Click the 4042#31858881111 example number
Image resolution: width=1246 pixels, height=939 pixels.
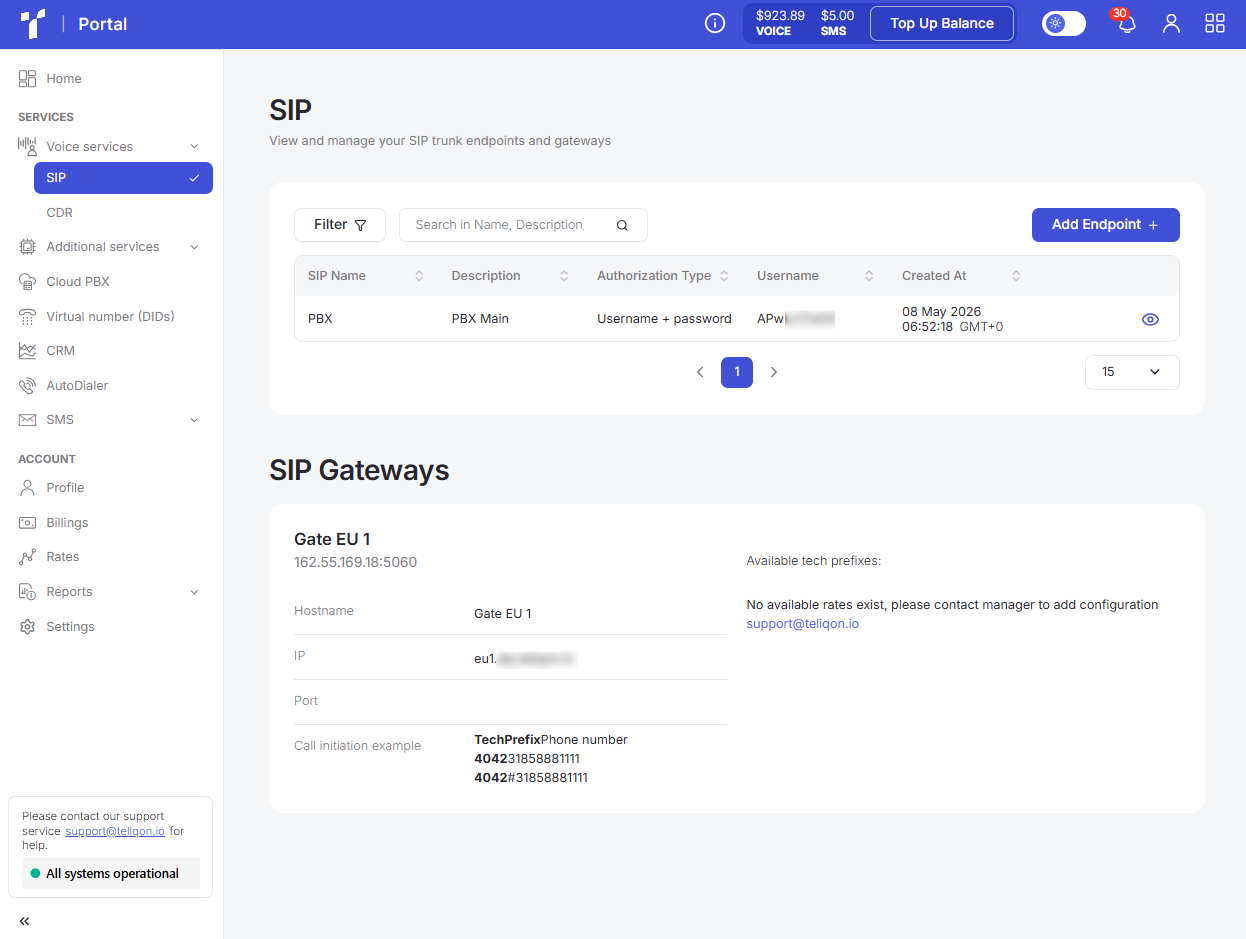[x=531, y=778]
